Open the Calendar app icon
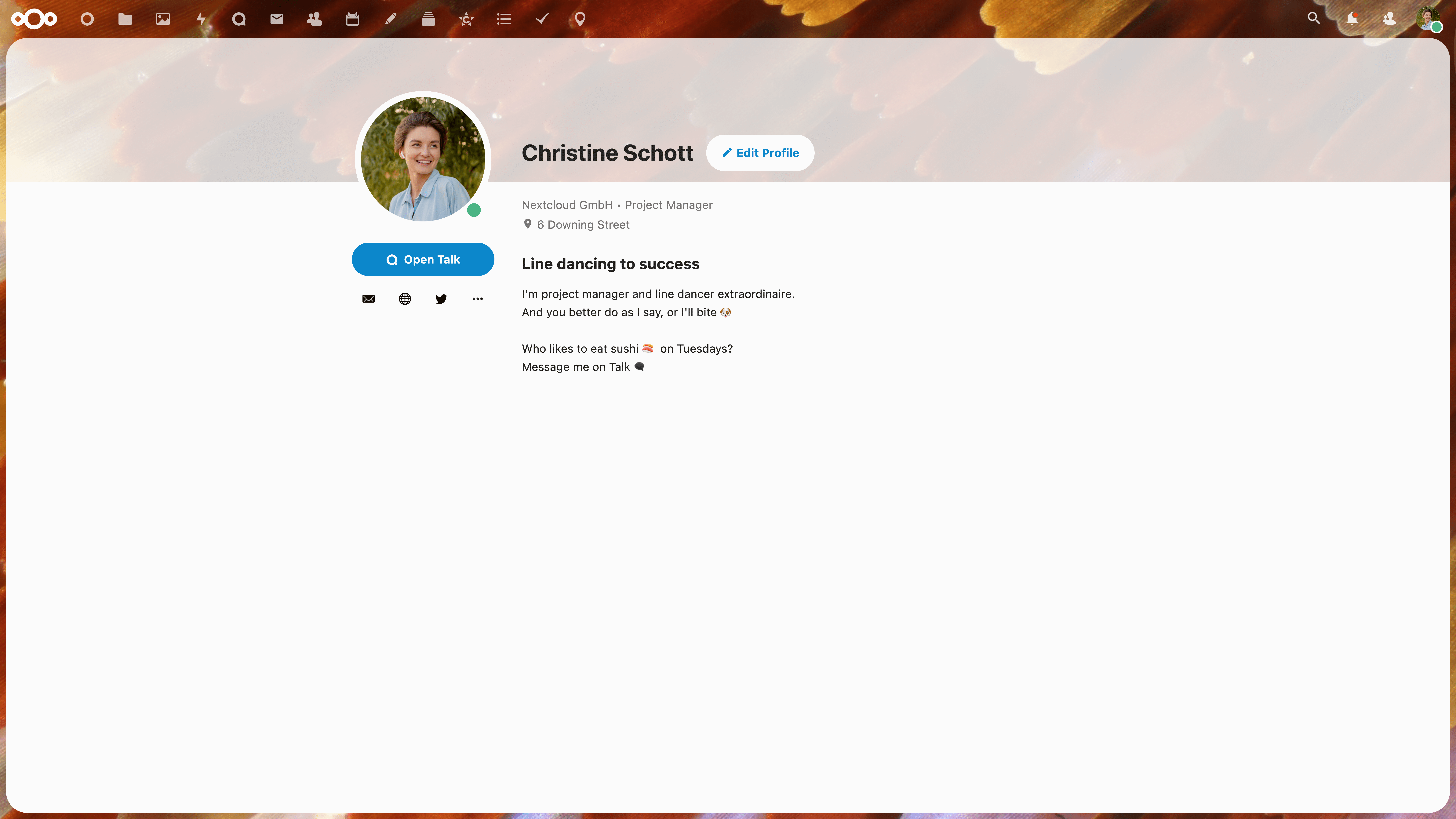The width and height of the screenshot is (1456, 819). [352, 19]
